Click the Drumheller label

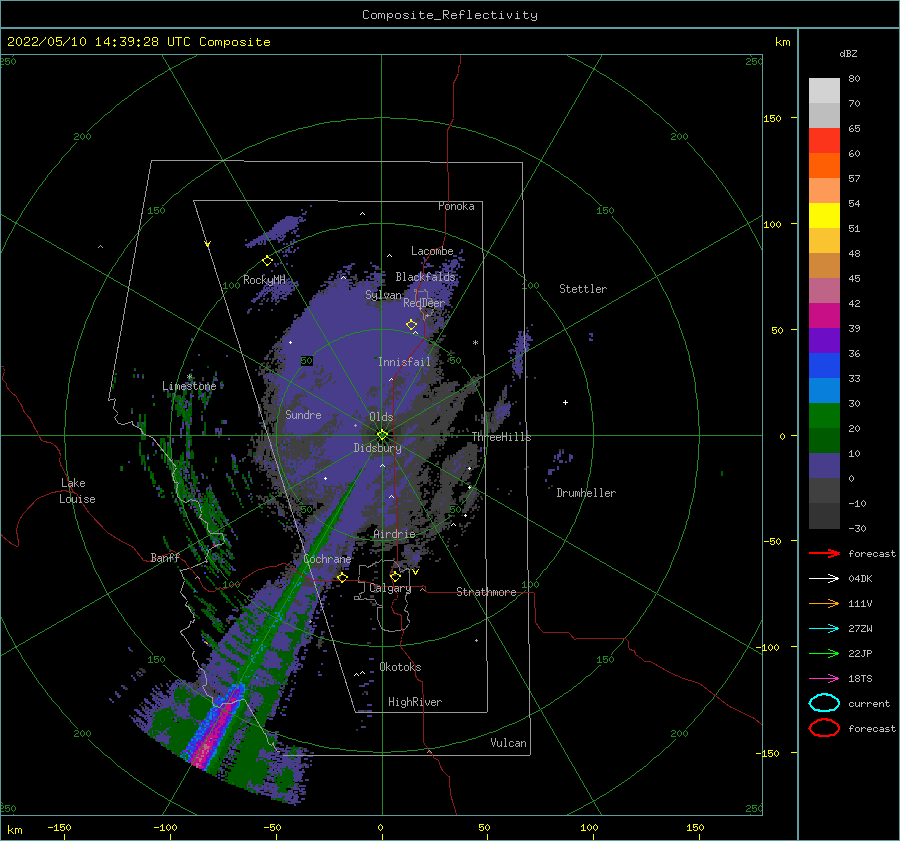pyautogui.click(x=586, y=493)
